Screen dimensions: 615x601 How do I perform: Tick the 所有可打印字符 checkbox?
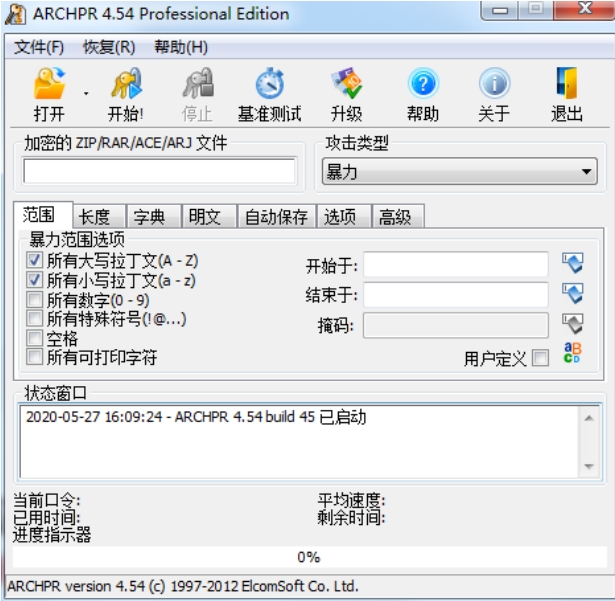pyautogui.click(x=34, y=357)
